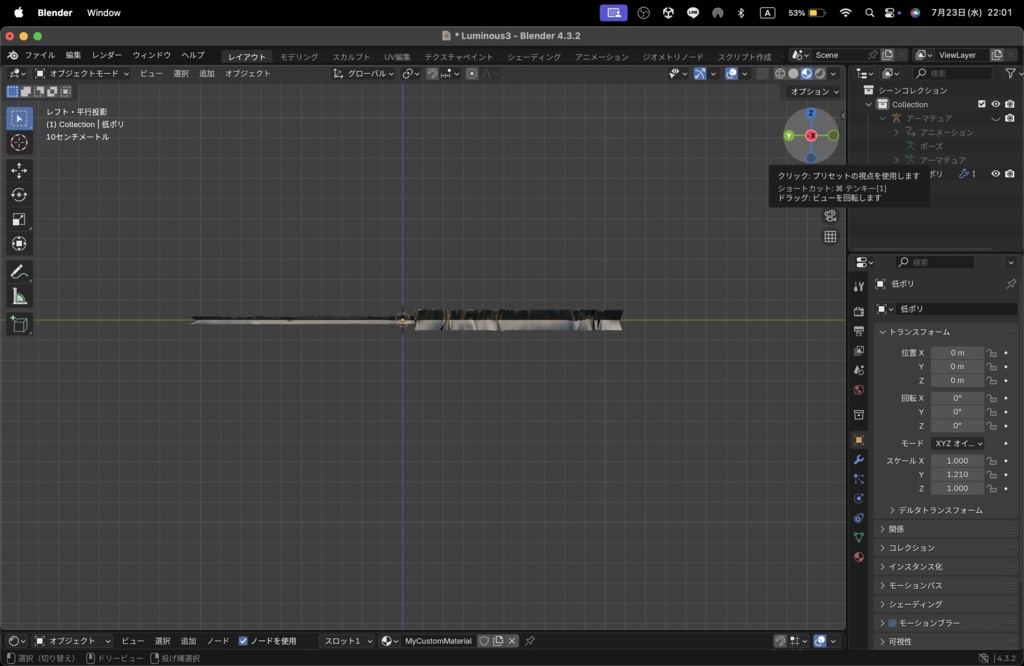Switch viewport to camera view icon

[830, 215]
